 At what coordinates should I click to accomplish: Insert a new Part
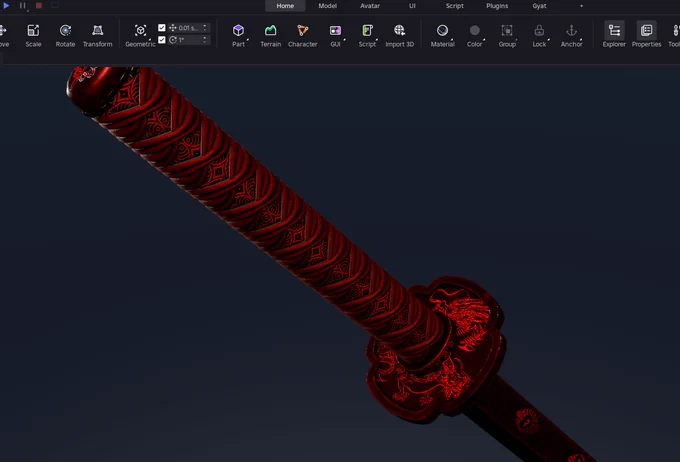pyautogui.click(x=238, y=36)
